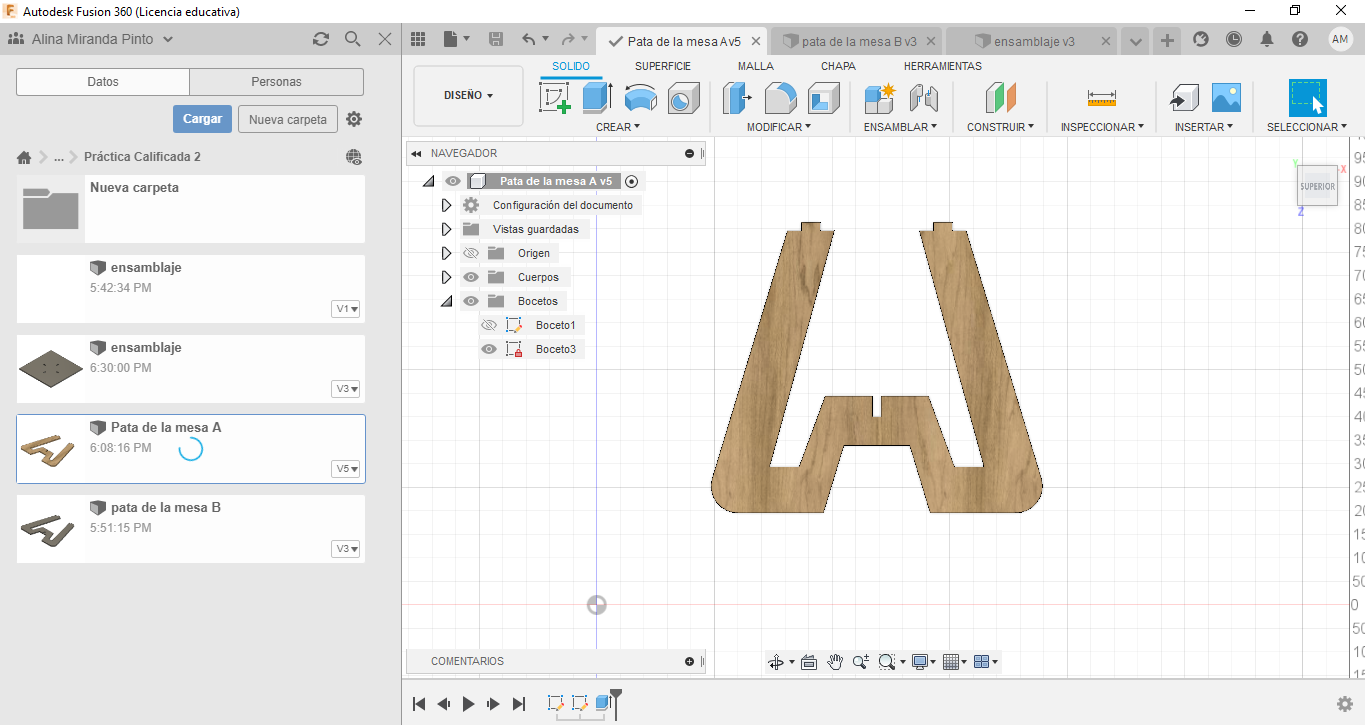Toggle visibility of Cuerpos folder
Image resolution: width=1365 pixels, height=725 pixels.
pyautogui.click(x=471, y=277)
